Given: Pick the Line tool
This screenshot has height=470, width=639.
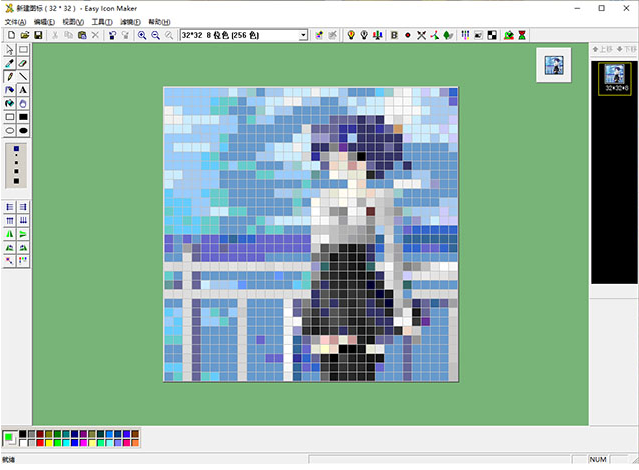Looking at the screenshot, I should 23,76.
